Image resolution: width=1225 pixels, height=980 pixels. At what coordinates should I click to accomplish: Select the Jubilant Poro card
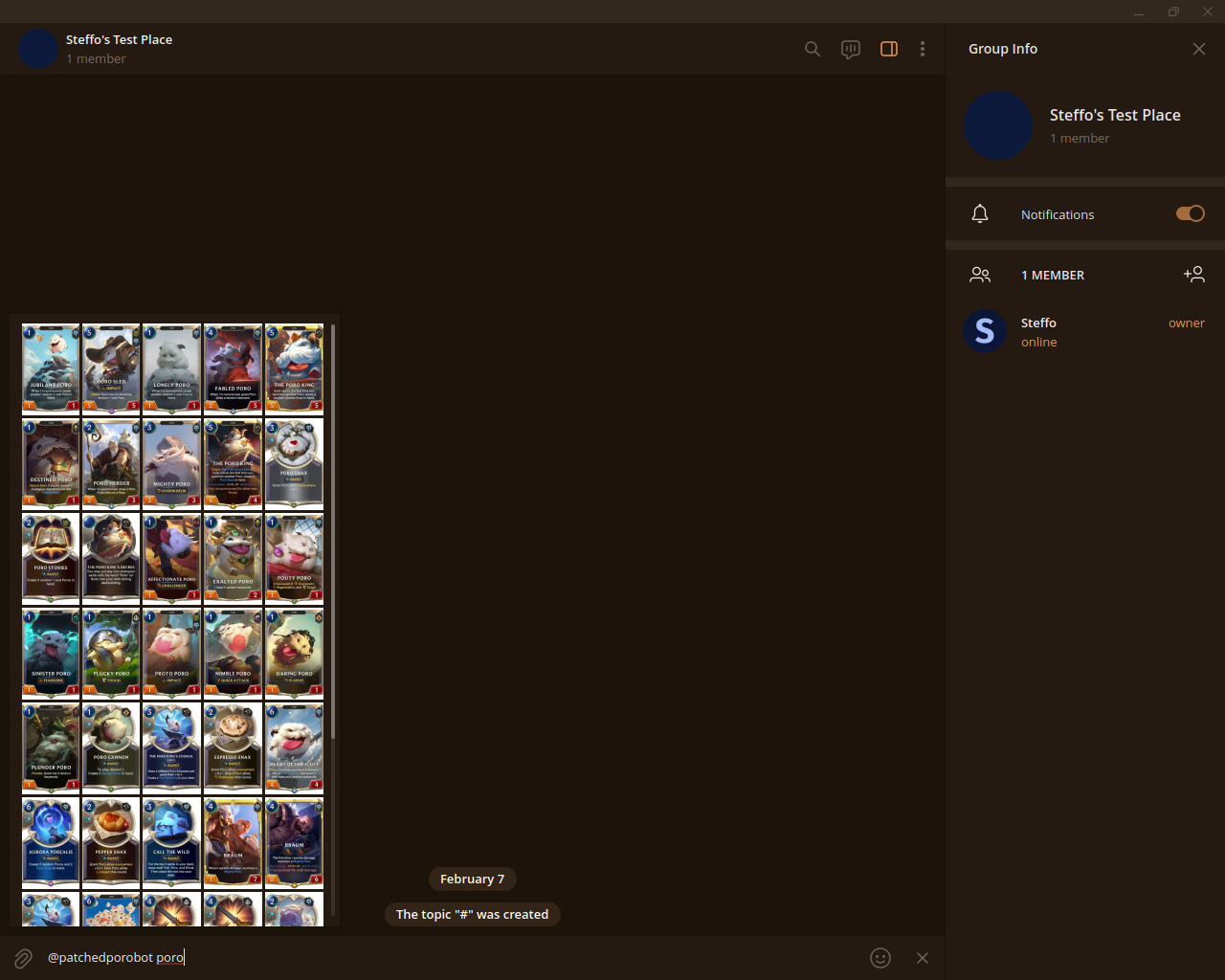click(x=51, y=368)
